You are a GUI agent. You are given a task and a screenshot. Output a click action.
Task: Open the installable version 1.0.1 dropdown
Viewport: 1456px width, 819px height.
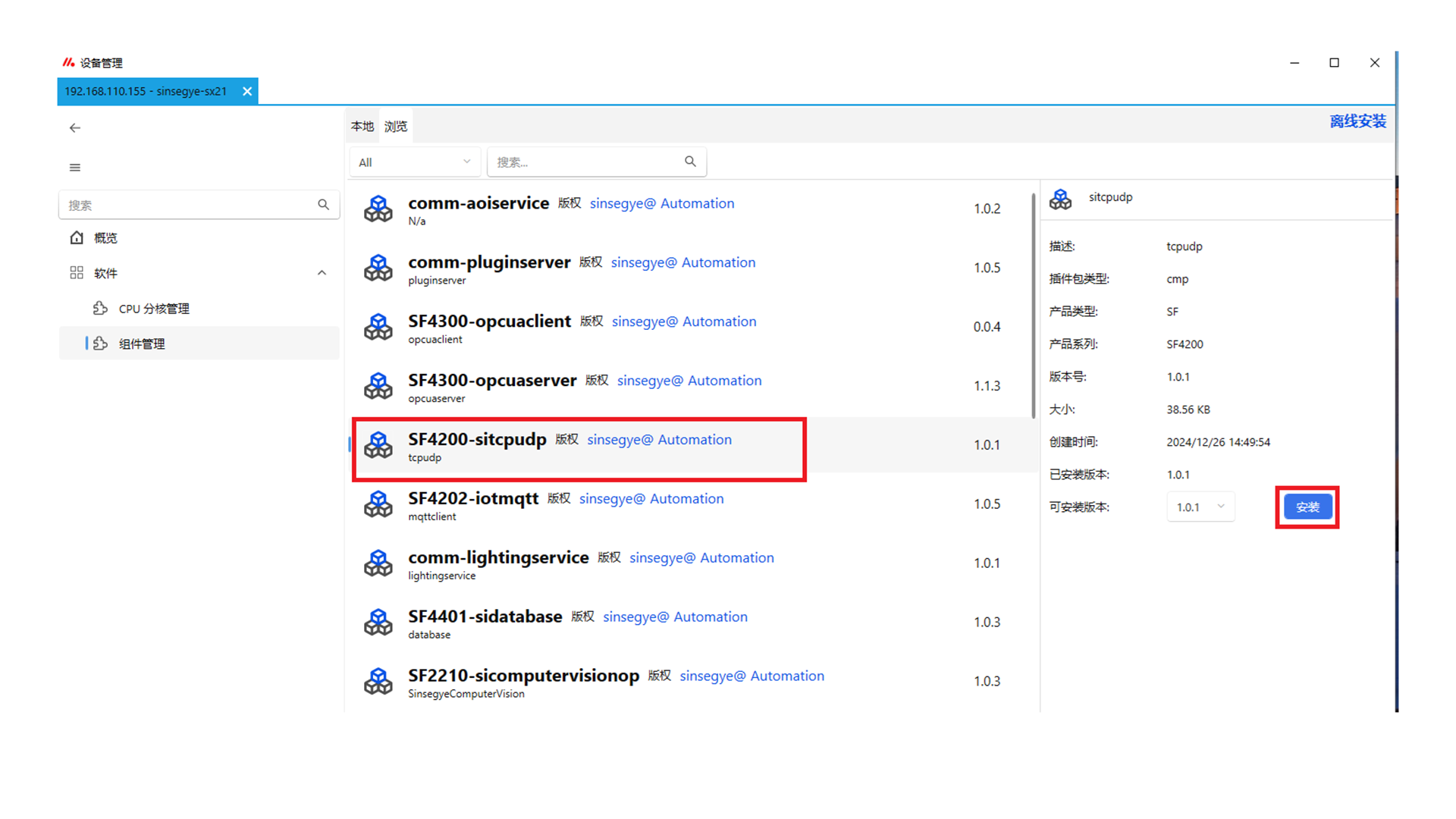[1200, 507]
